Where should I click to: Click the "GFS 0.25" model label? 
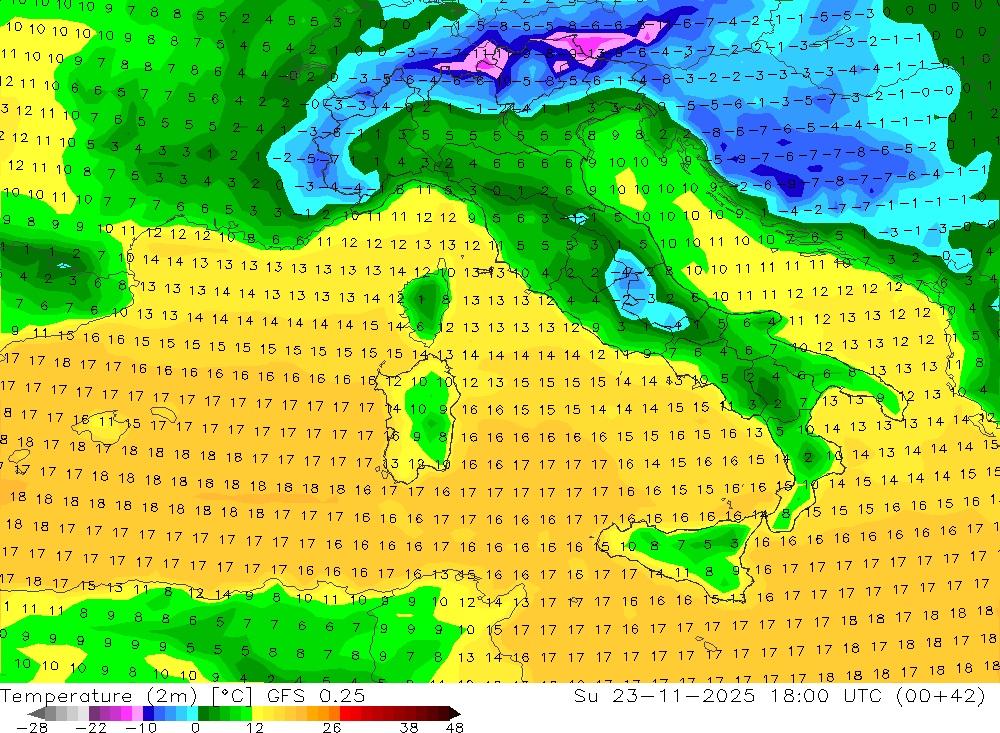point(316,696)
